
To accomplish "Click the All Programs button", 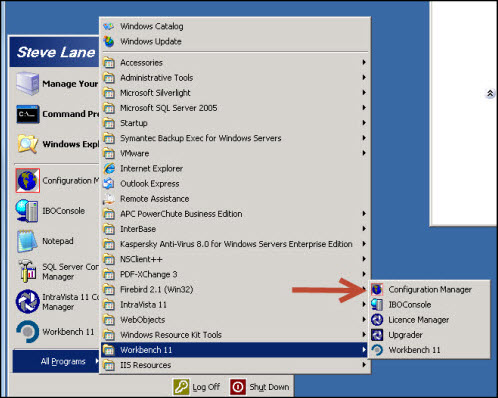I will 56,361.
